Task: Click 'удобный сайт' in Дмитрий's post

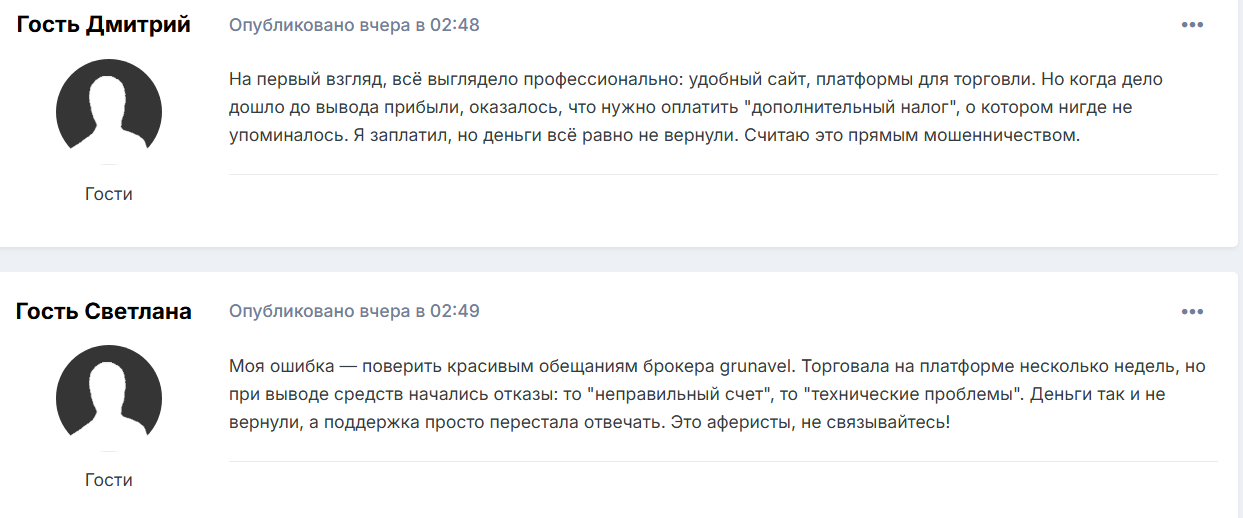Action: pos(736,78)
